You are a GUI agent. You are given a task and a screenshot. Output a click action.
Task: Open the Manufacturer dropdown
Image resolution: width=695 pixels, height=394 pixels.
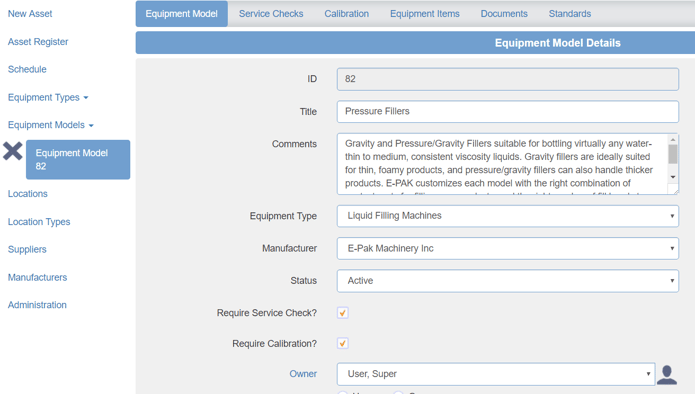(508, 248)
